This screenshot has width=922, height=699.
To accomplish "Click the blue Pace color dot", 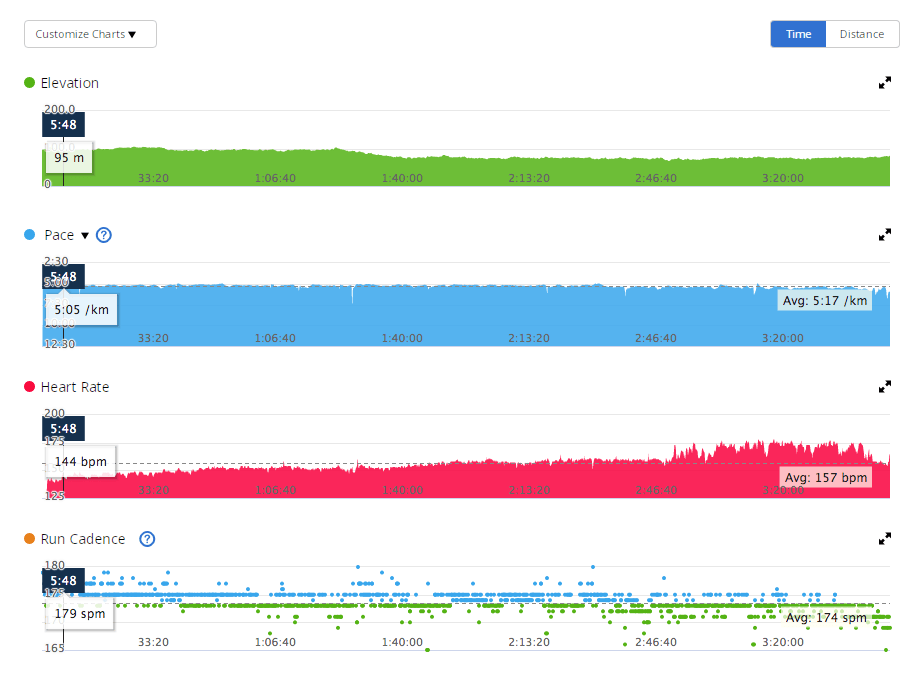I will 30,235.
